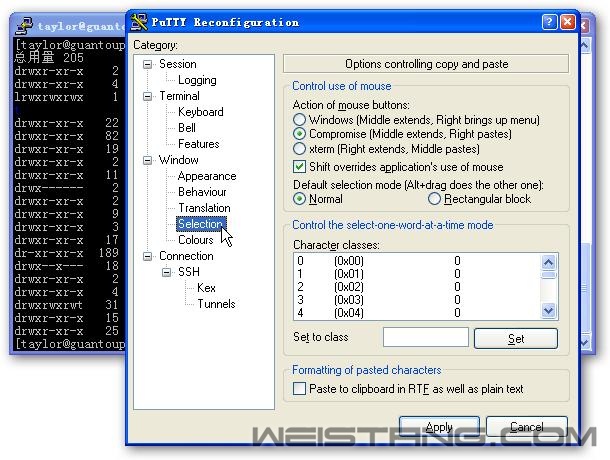610x460 pixels.
Task: Collapse the Connection tree node
Action: [x=147, y=256]
